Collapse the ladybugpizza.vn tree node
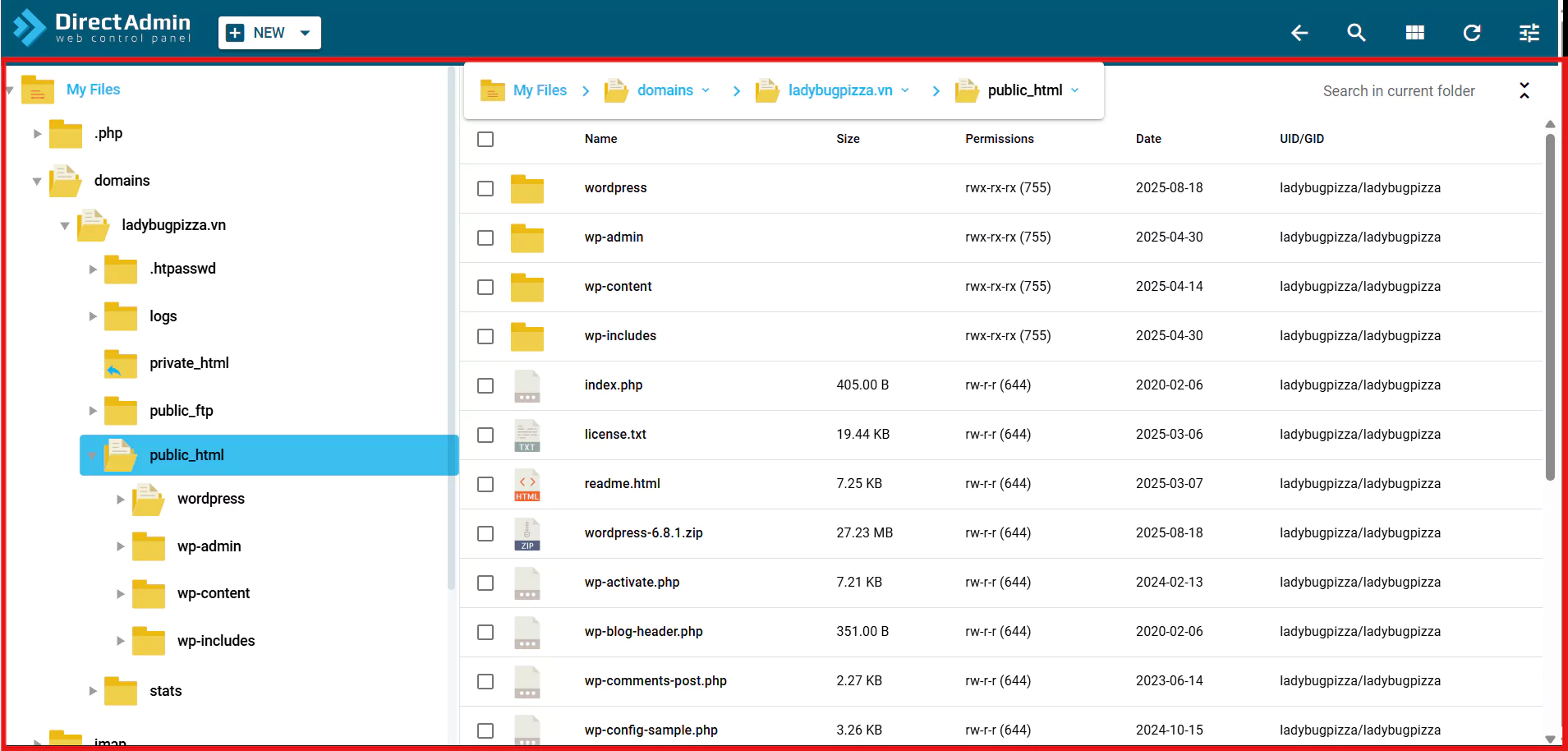This screenshot has width=1568, height=751. tap(64, 226)
